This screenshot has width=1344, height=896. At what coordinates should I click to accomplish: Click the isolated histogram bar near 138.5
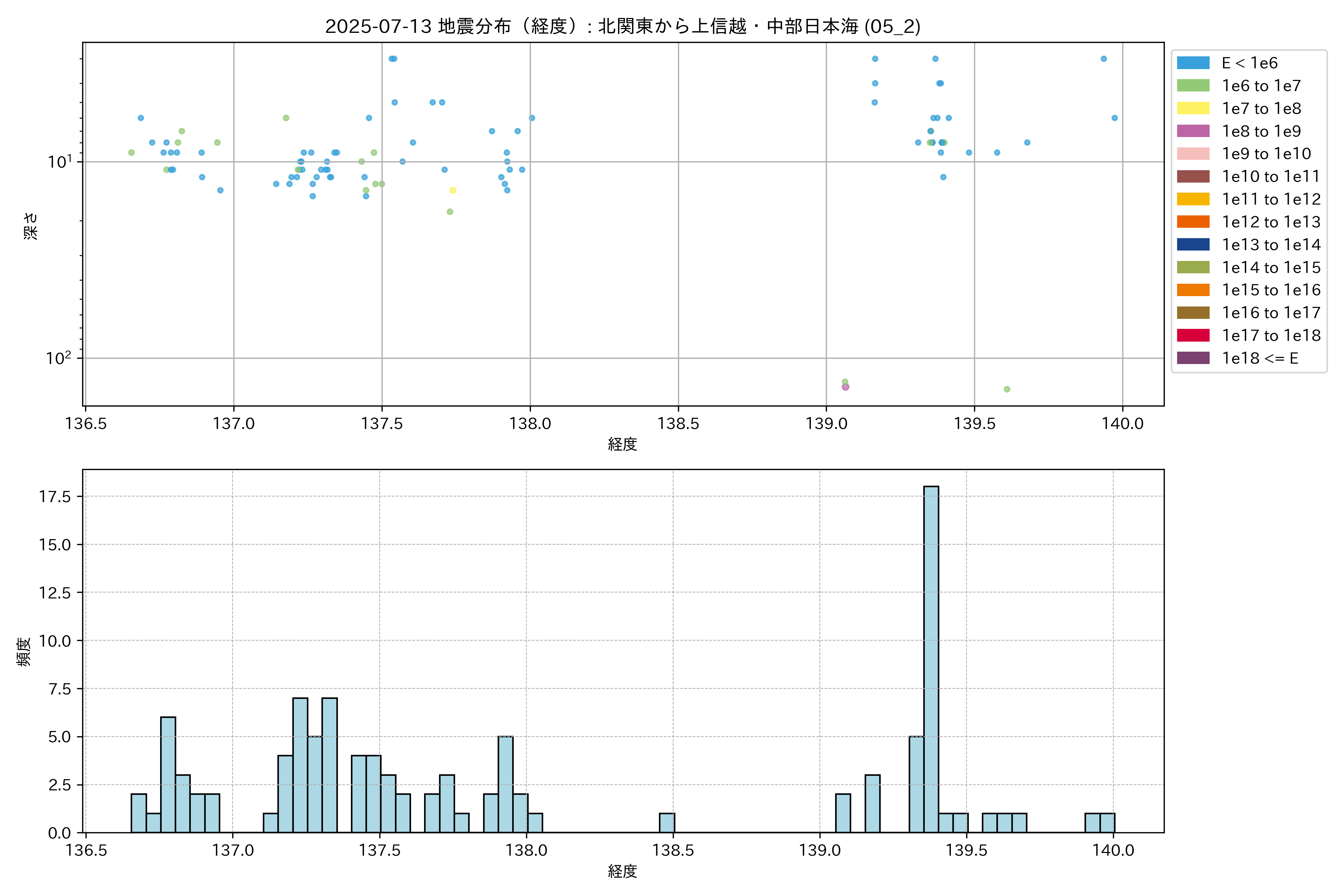point(667,822)
